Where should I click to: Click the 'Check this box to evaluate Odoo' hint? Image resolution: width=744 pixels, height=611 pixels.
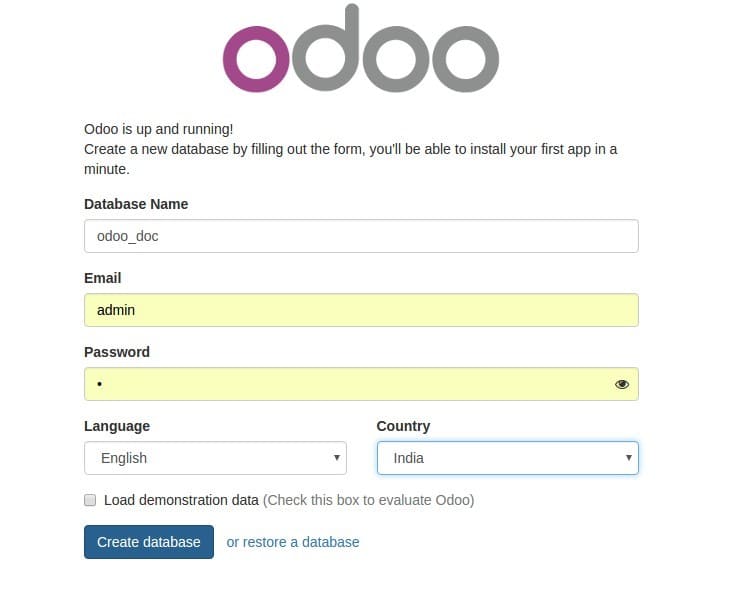pyautogui.click(x=369, y=500)
